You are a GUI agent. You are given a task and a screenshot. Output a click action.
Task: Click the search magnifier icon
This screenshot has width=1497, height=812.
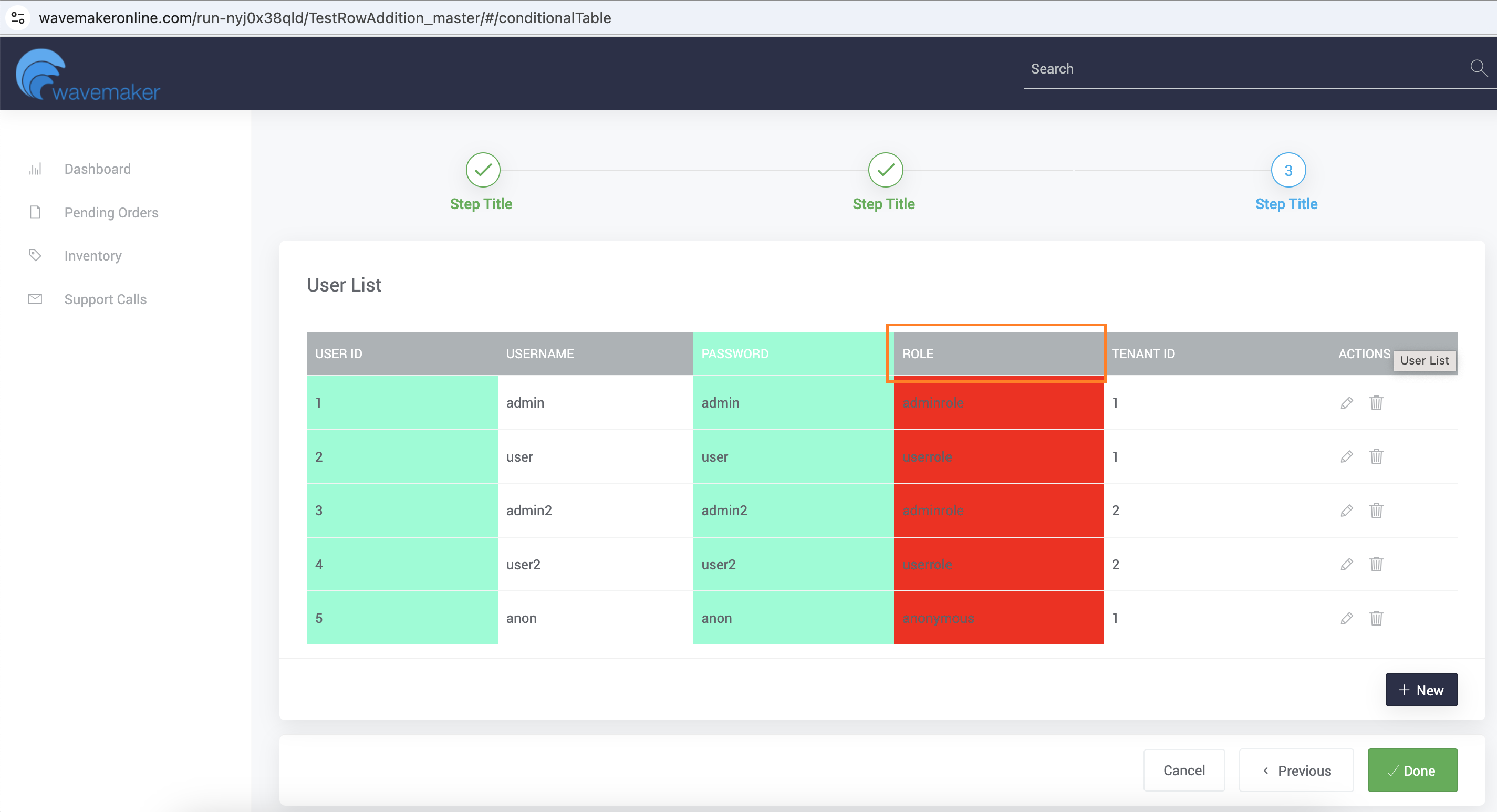coord(1478,69)
